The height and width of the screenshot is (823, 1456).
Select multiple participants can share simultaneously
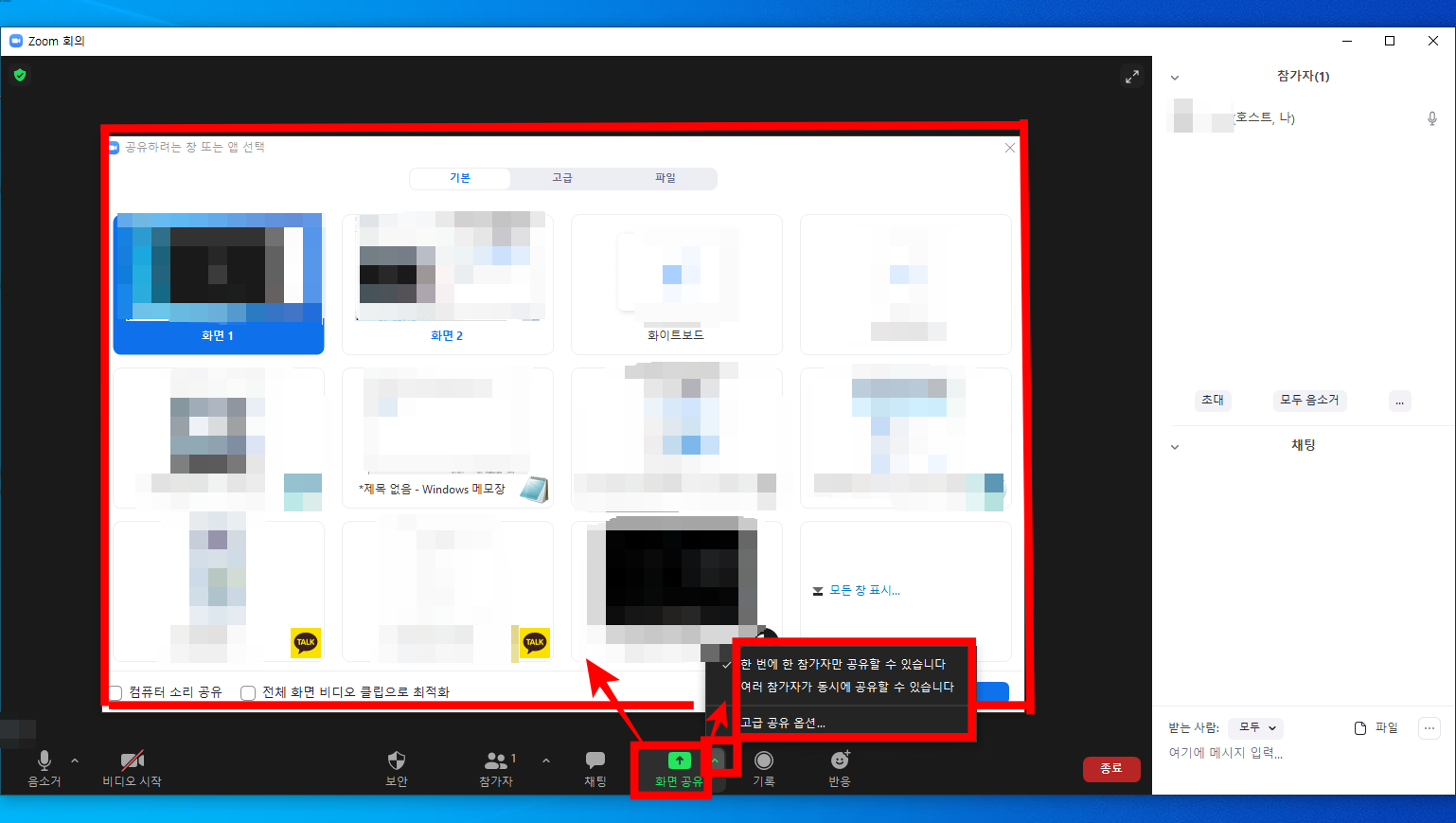coord(847,687)
